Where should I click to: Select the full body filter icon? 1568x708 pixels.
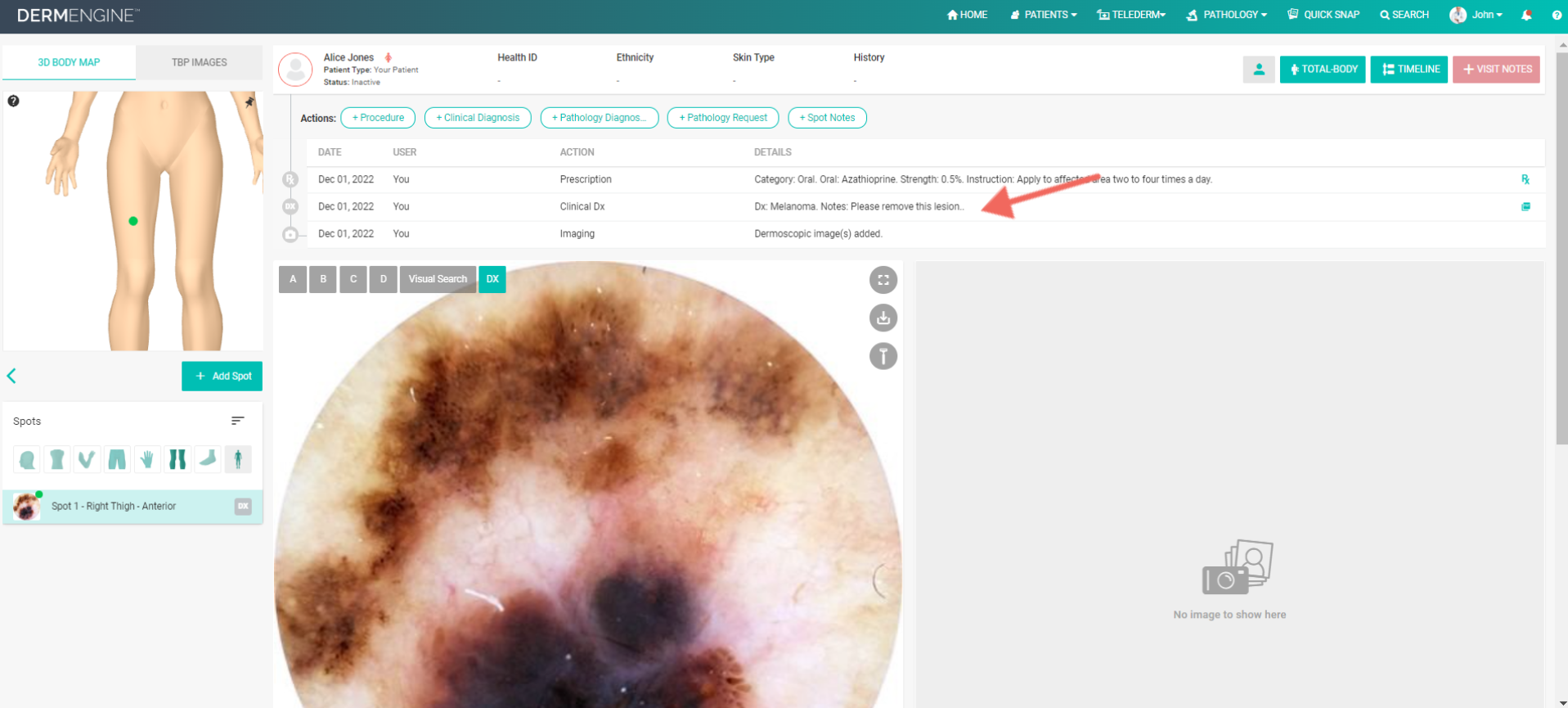point(238,459)
